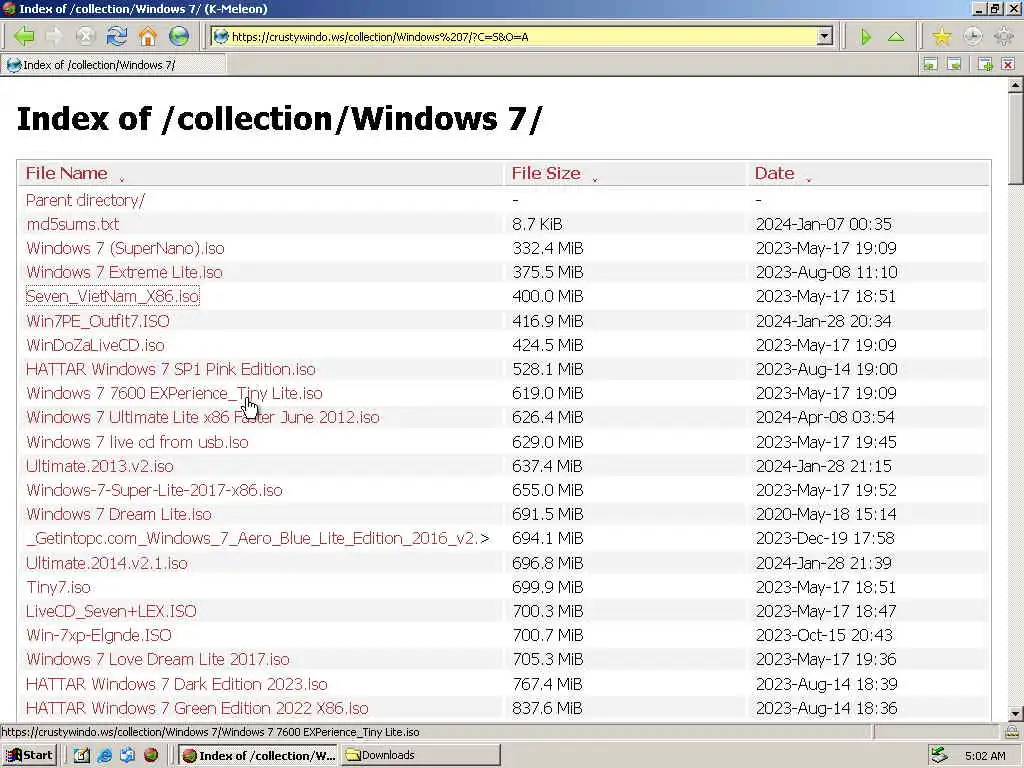Open the Windows Start menu
1024x768 pixels.
(x=30, y=756)
